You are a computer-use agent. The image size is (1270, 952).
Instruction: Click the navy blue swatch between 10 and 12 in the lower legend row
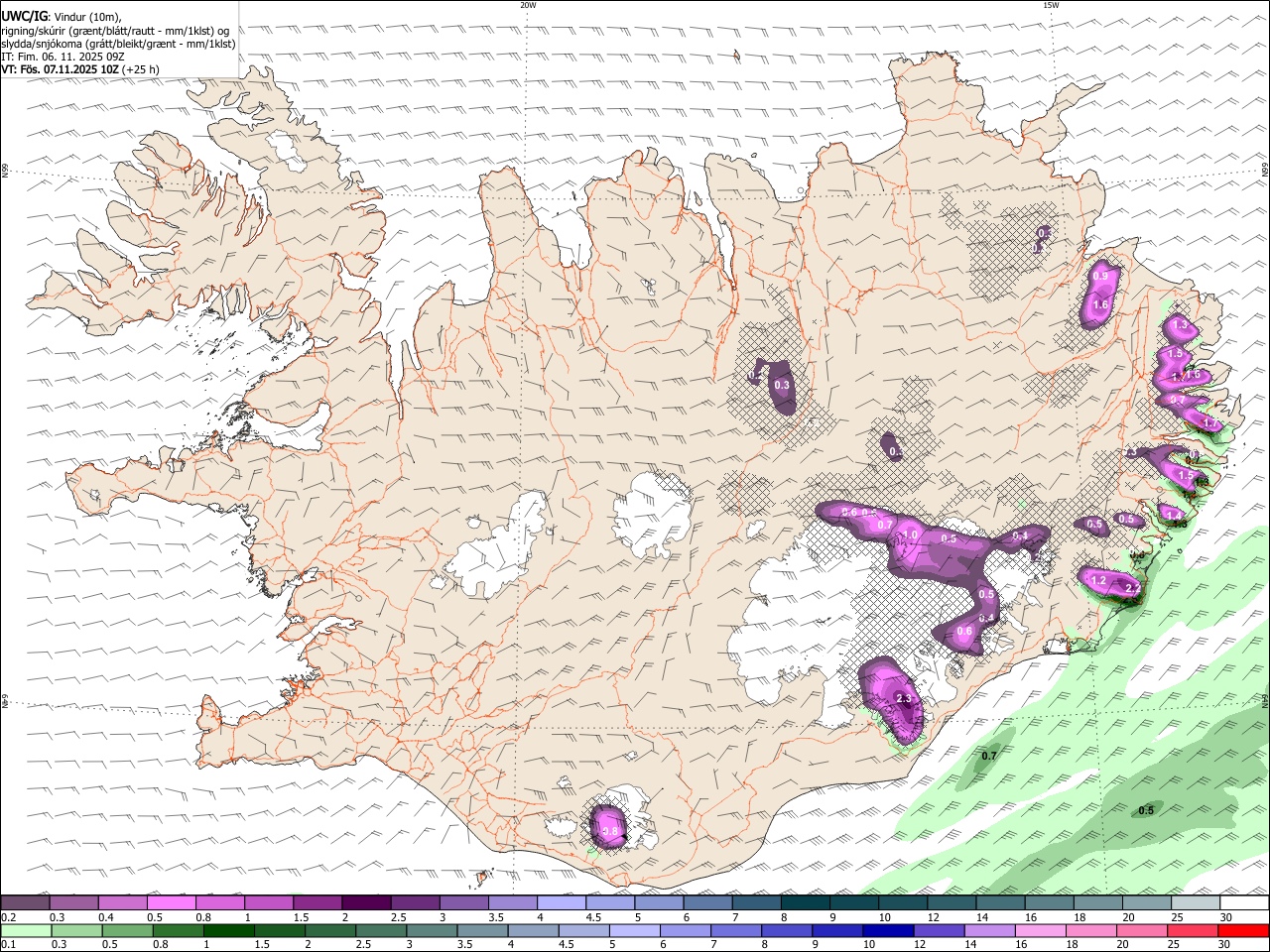[887, 930]
